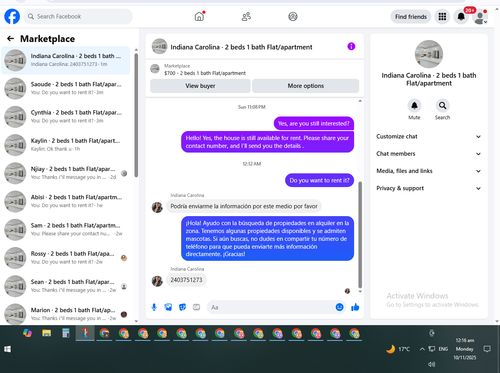This screenshot has height=373, width=500.
Task: Open the Cynthia conversation
Action: click(66, 117)
